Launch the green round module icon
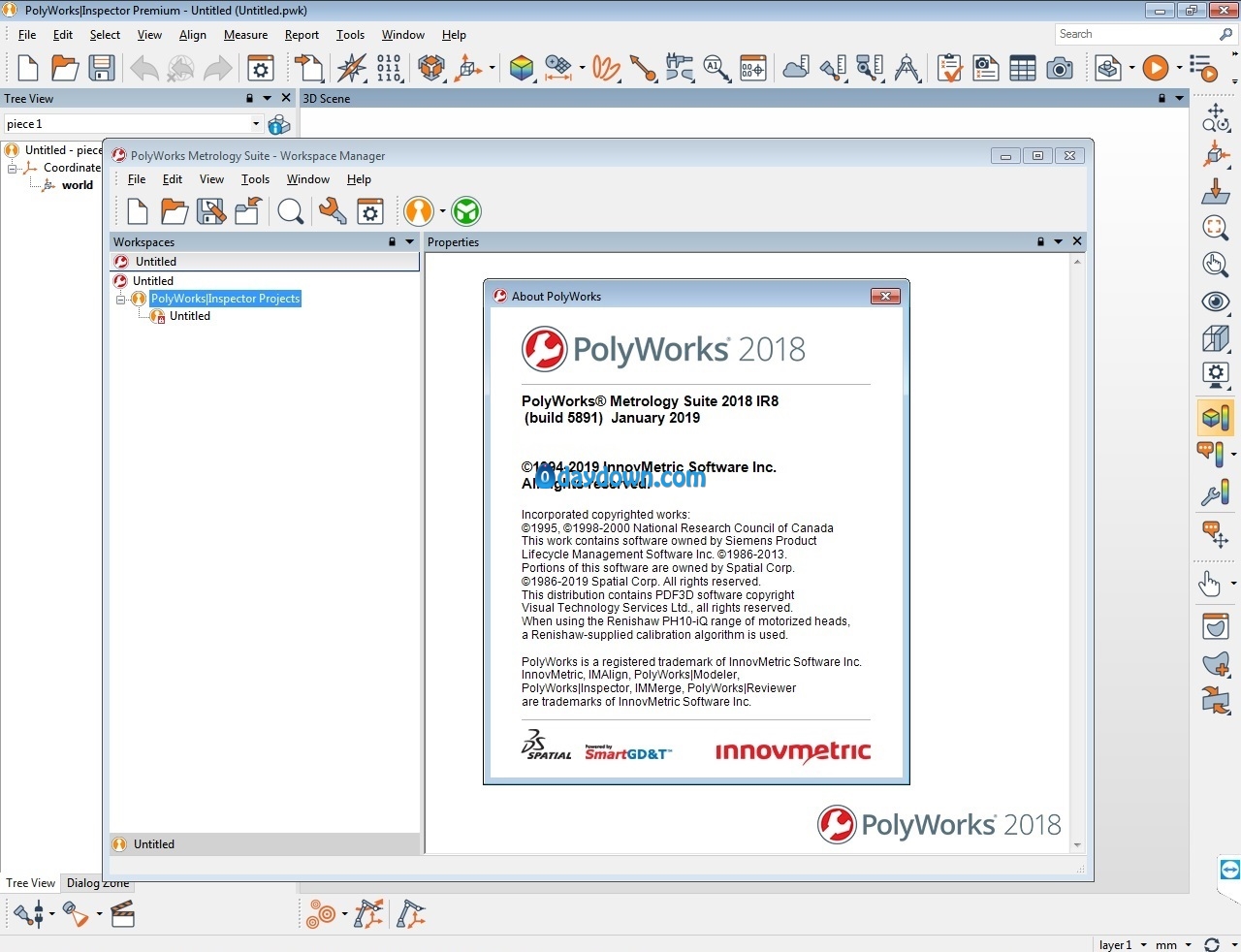Image resolution: width=1241 pixels, height=952 pixels. click(466, 211)
